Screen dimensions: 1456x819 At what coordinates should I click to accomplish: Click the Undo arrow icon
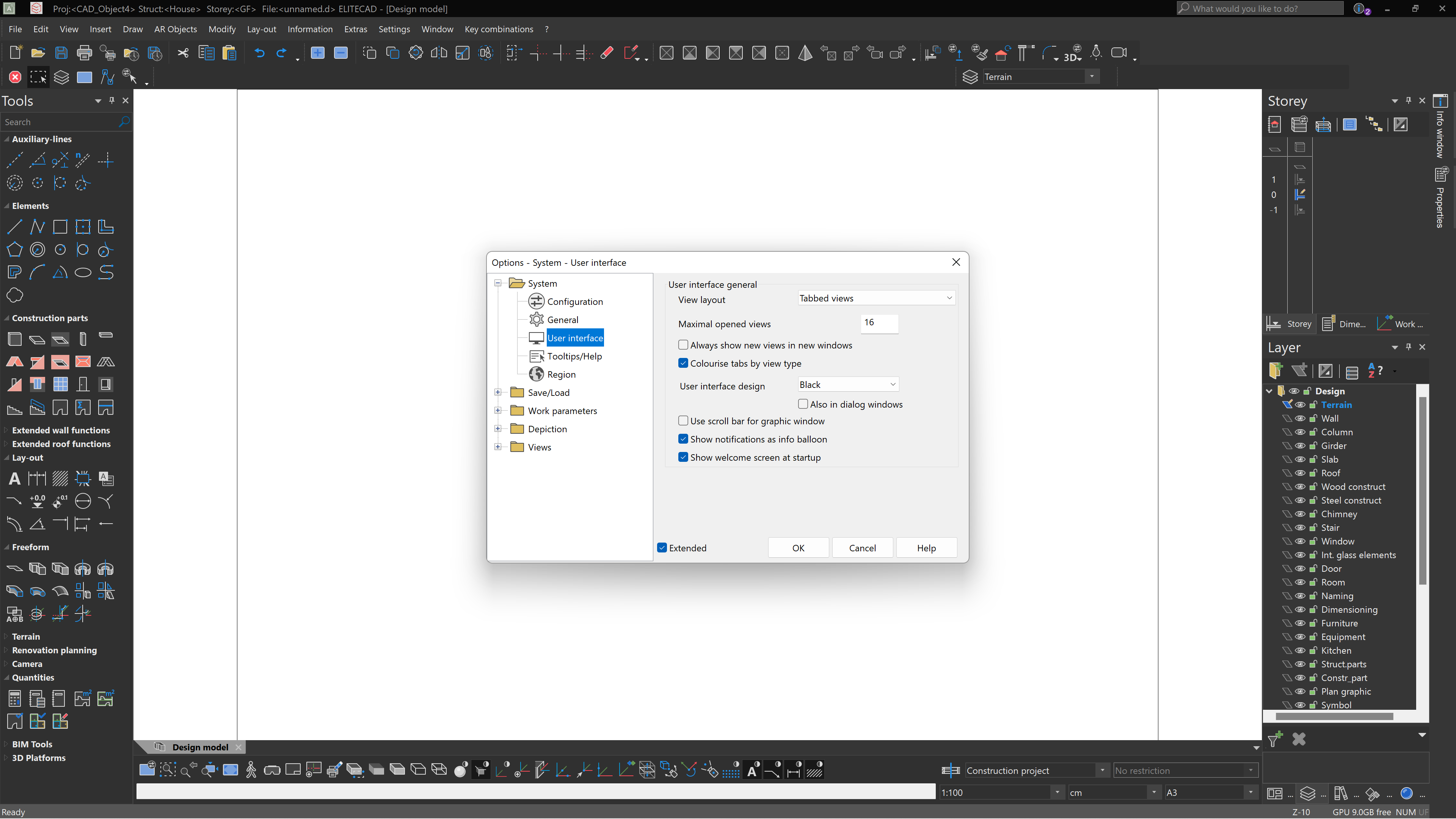tap(259, 53)
